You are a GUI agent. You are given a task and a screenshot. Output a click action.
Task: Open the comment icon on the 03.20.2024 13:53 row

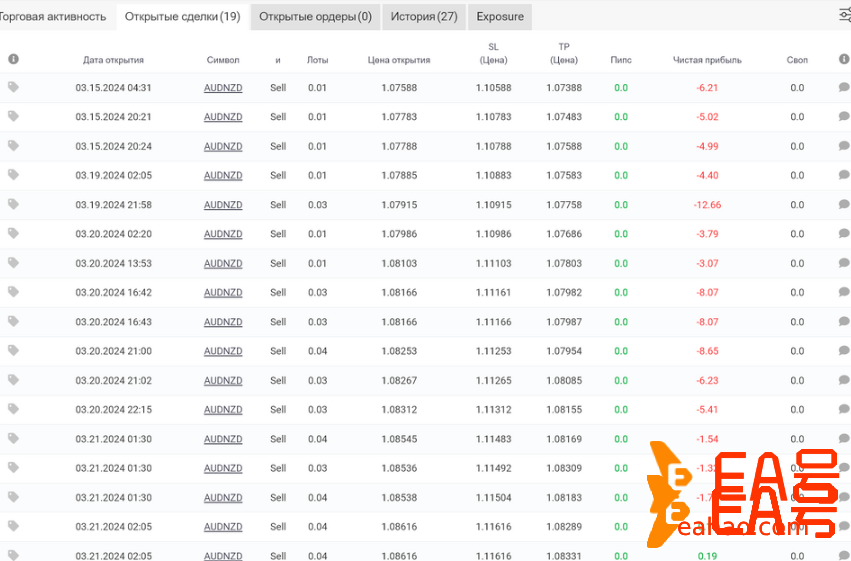pyautogui.click(x=844, y=263)
